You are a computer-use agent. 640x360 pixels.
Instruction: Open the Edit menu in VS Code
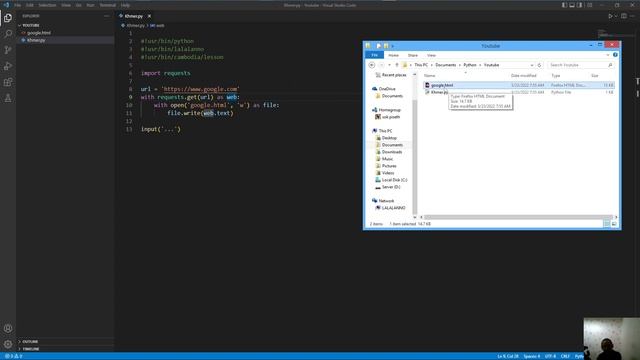click(30, 5)
